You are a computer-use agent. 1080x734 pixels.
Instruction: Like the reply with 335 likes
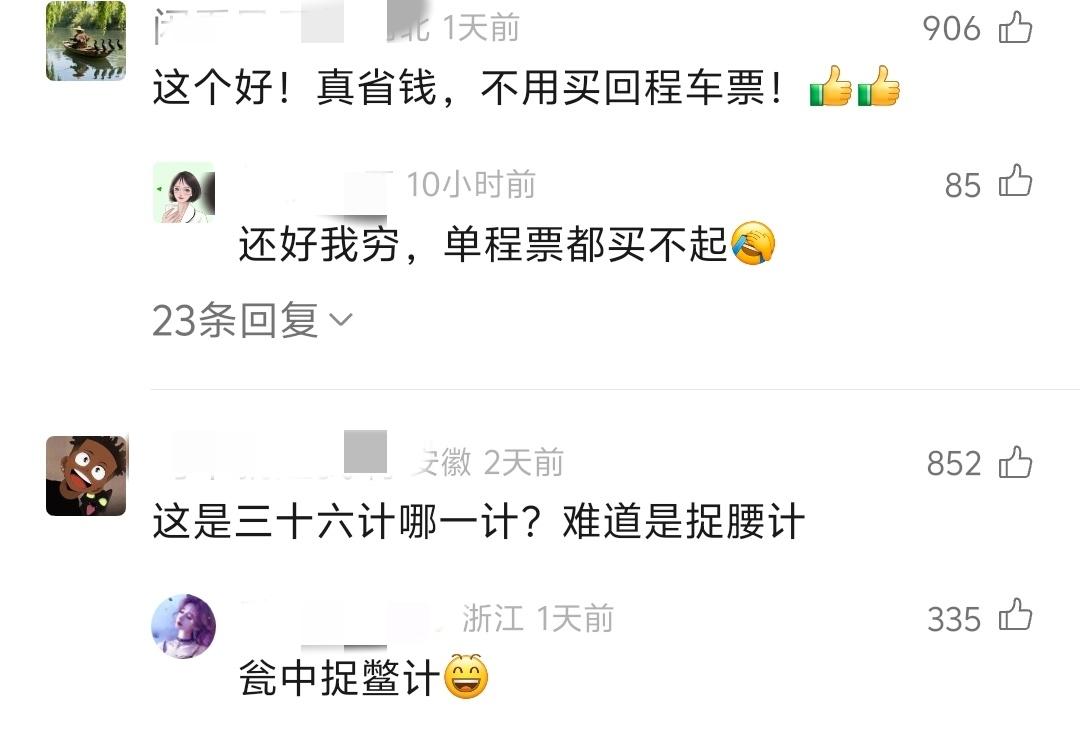point(1015,615)
